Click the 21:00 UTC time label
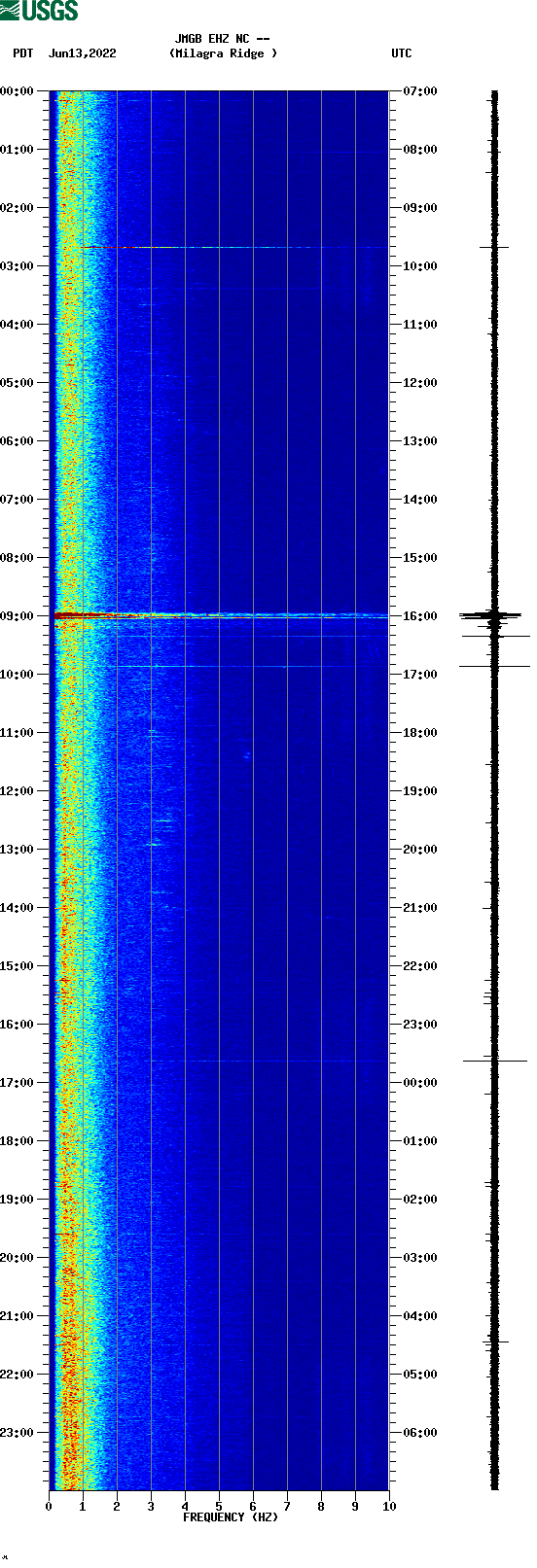The image size is (537, 1568). coord(420,908)
